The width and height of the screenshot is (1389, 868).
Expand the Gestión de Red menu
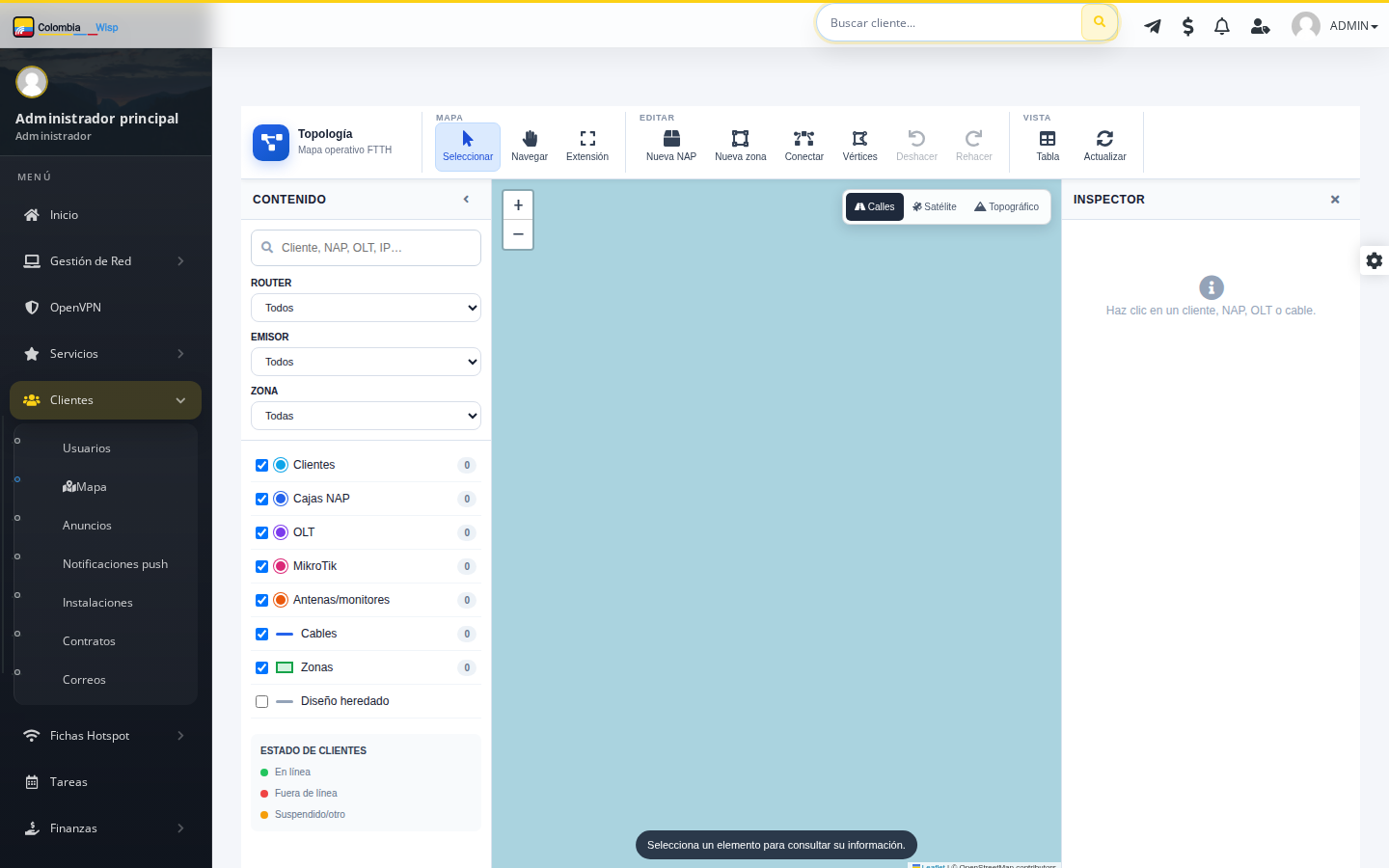click(105, 261)
